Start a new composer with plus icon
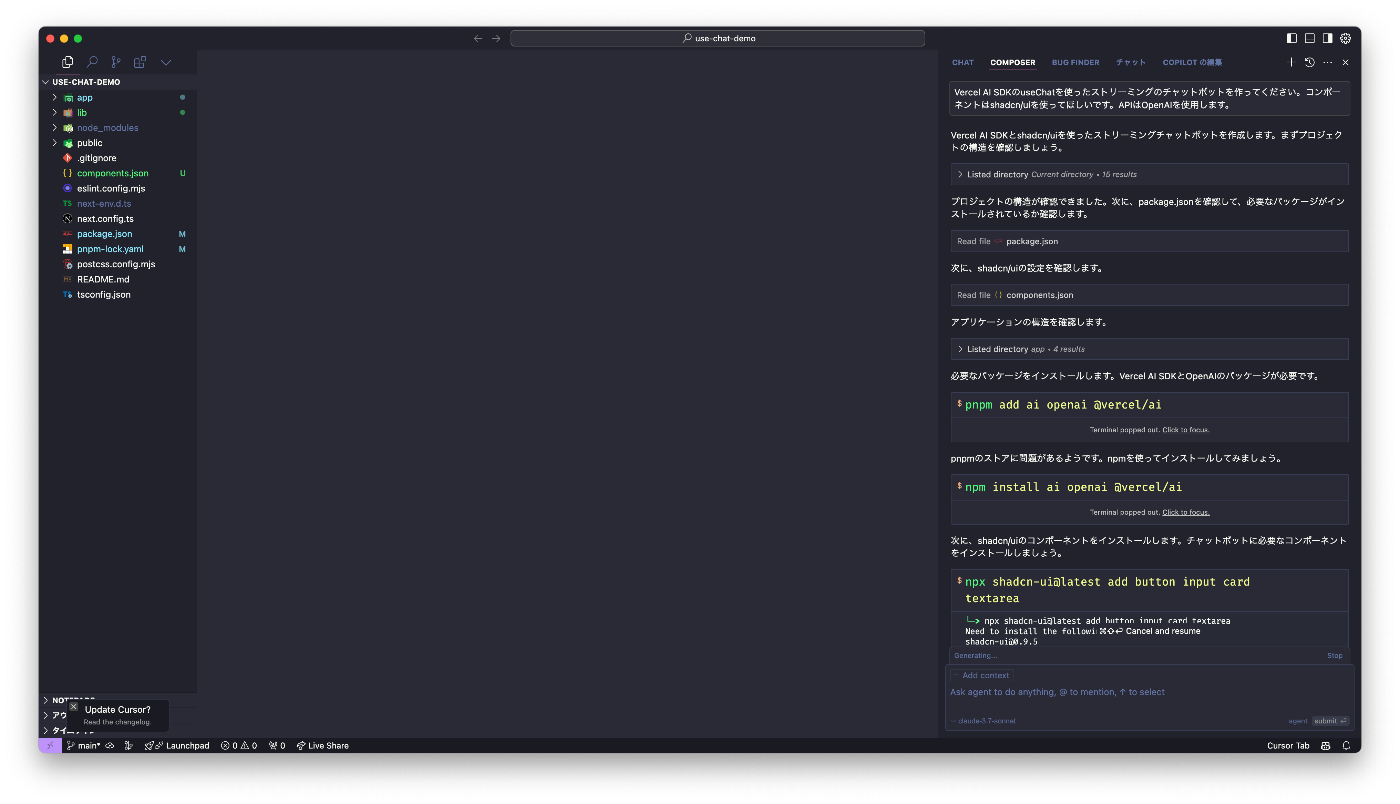1400x804 pixels. click(x=1291, y=62)
